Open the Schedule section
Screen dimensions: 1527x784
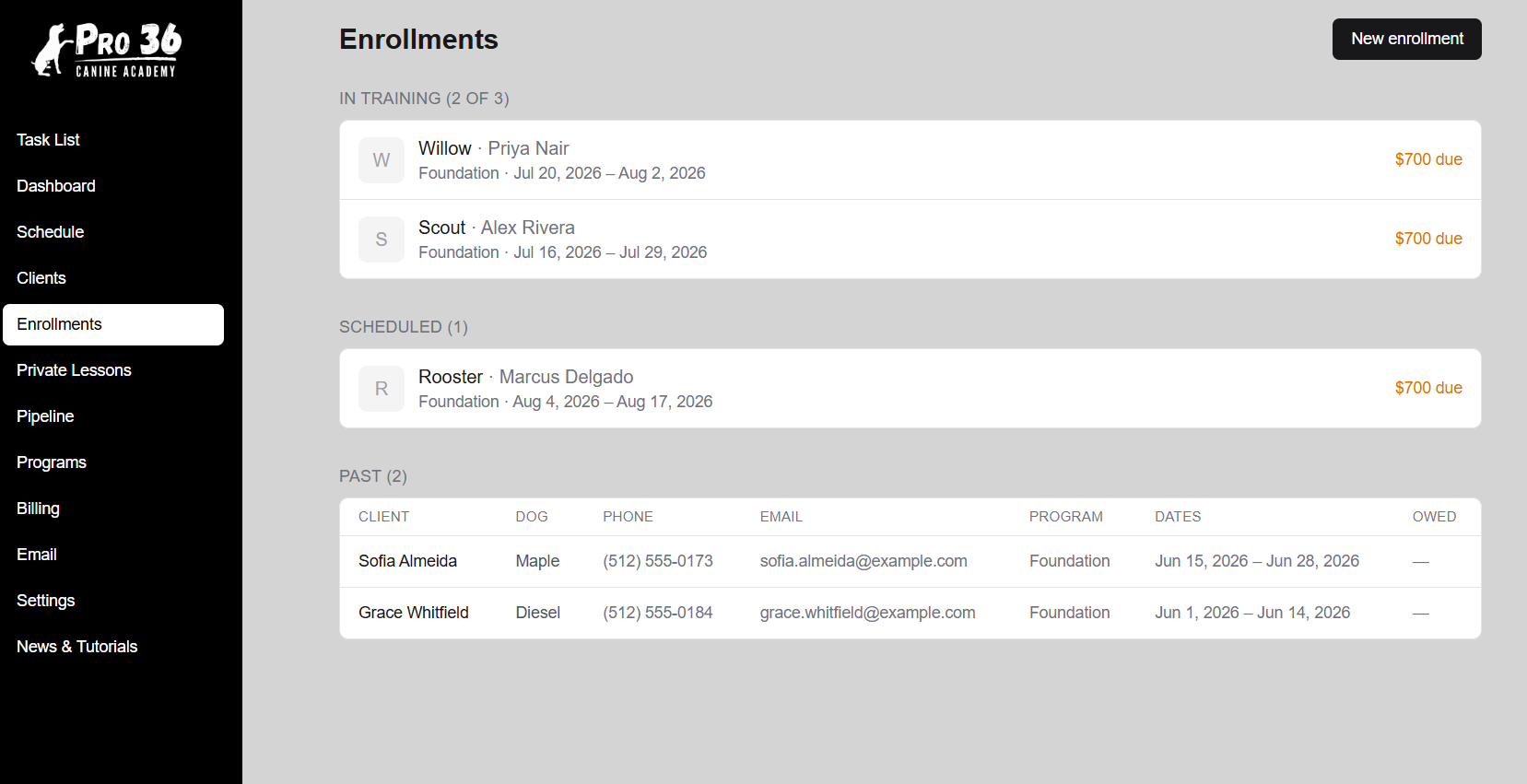coord(113,232)
